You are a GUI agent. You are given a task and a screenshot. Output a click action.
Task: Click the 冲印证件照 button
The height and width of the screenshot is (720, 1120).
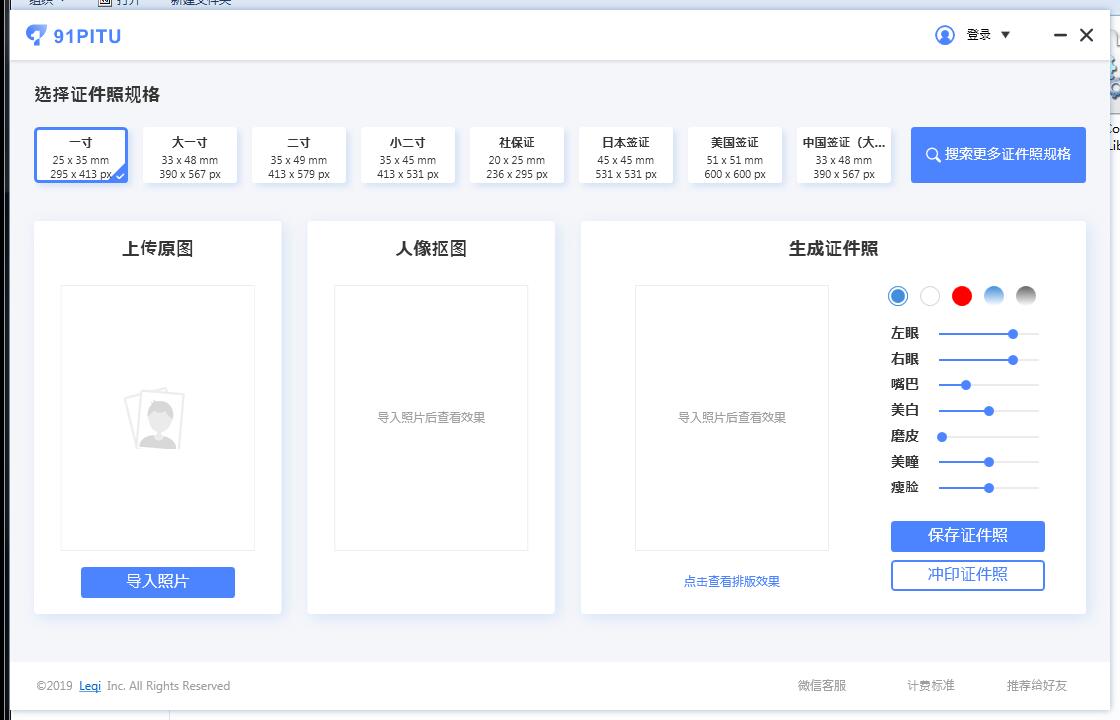point(967,575)
